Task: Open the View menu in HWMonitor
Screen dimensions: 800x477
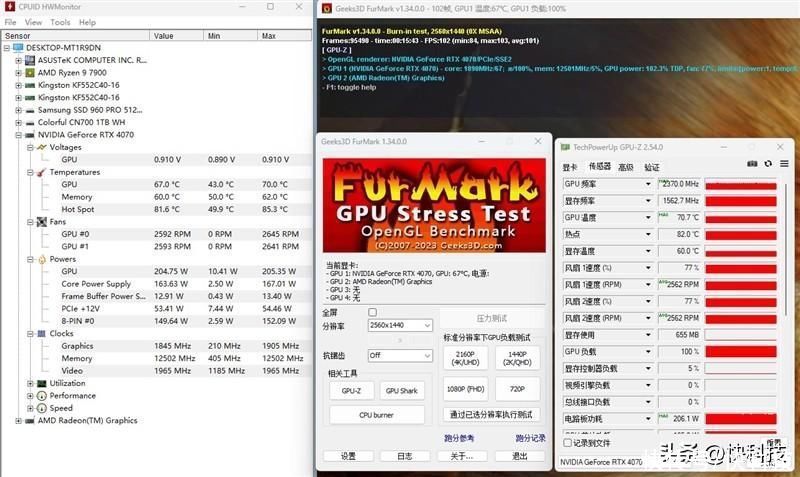Action: point(33,22)
